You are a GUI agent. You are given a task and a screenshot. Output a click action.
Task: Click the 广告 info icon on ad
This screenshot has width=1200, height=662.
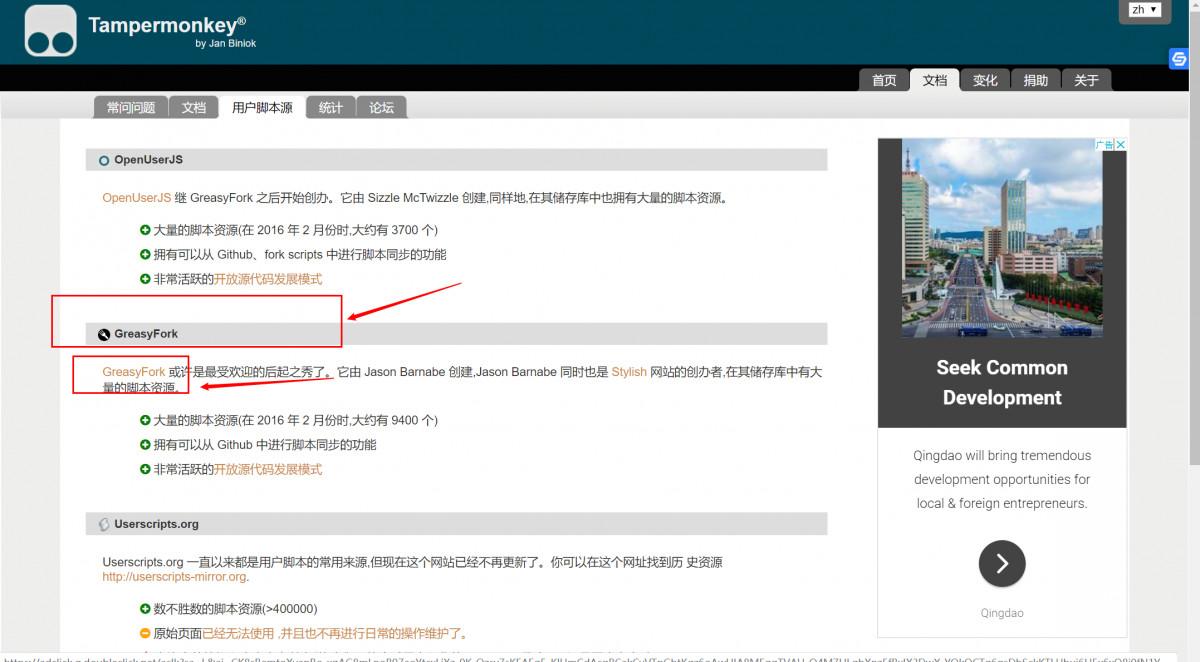[1104, 144]
